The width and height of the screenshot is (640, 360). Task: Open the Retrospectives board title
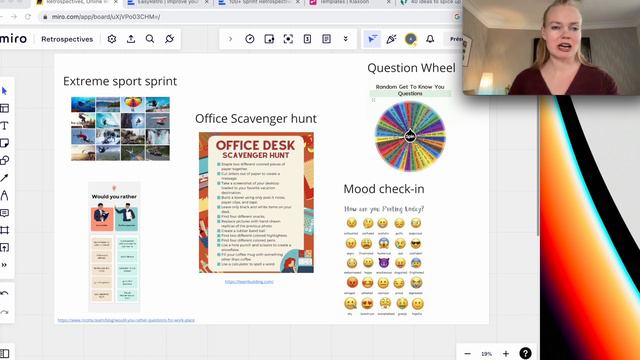(x=67, y=39)
